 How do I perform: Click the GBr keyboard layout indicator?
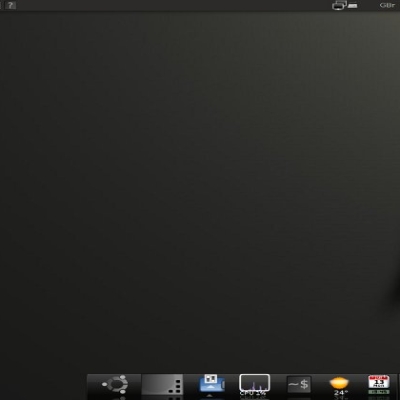[x=387, y=5]
